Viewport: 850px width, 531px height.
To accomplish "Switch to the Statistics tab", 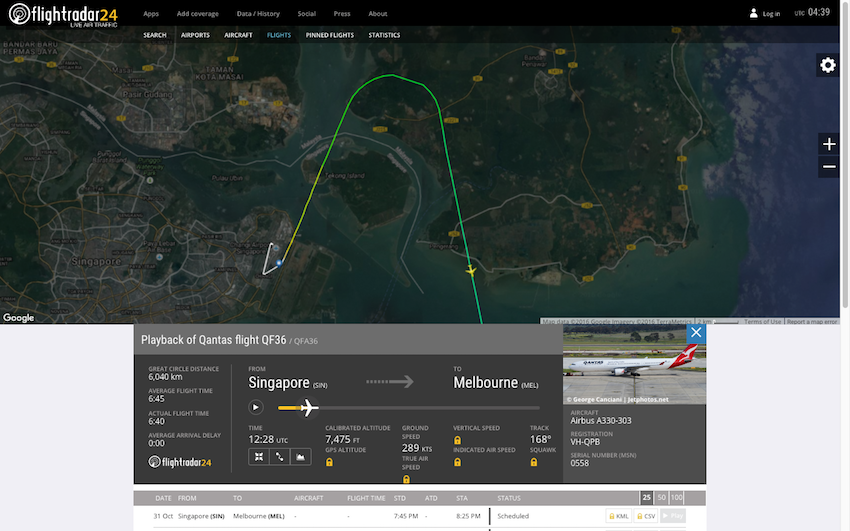I will (384, 35).
